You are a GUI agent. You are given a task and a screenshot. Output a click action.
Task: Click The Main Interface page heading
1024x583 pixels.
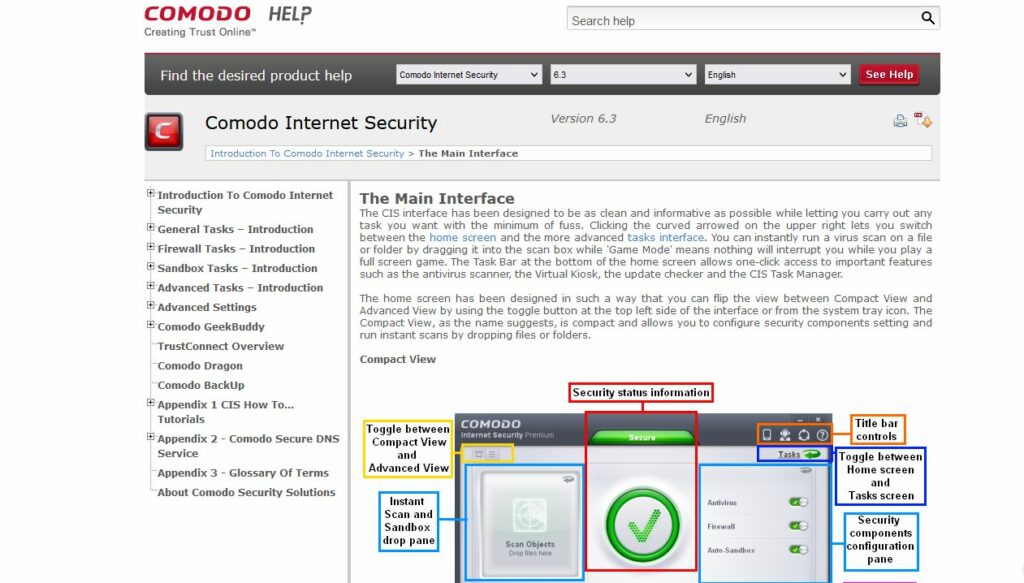point(437,198)
